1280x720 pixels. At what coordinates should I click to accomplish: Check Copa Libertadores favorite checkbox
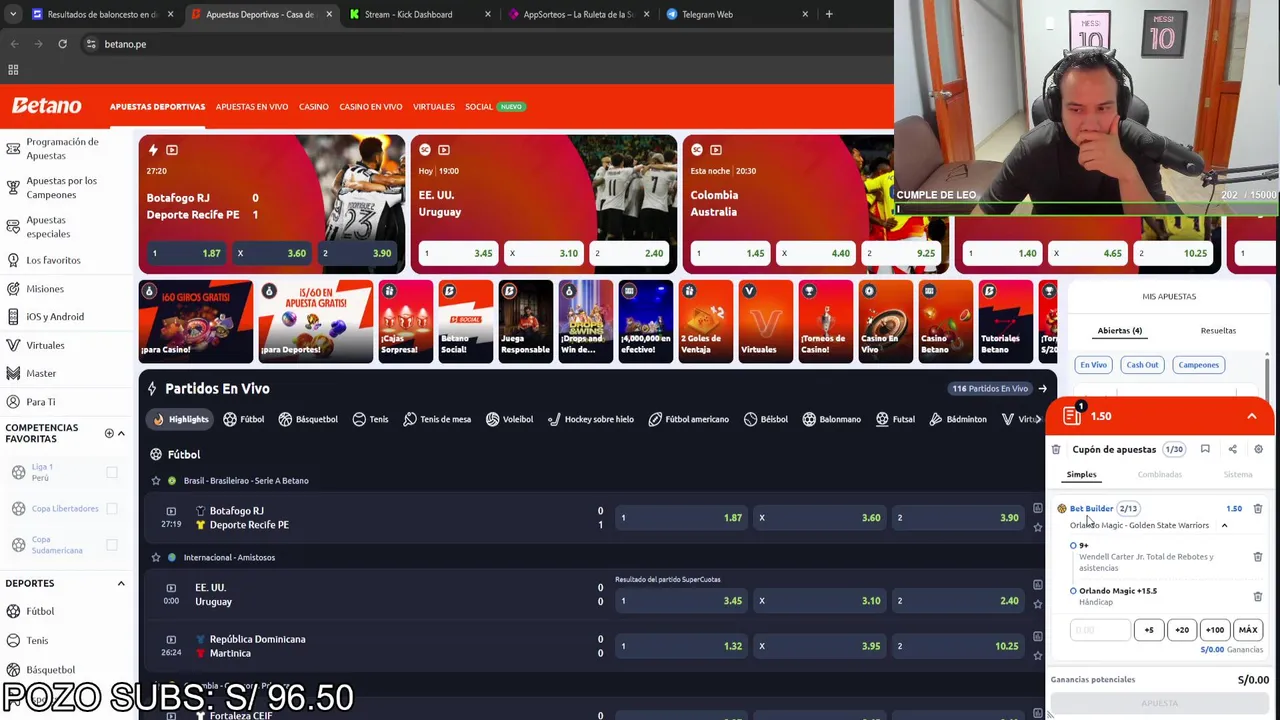coord(112,508)
